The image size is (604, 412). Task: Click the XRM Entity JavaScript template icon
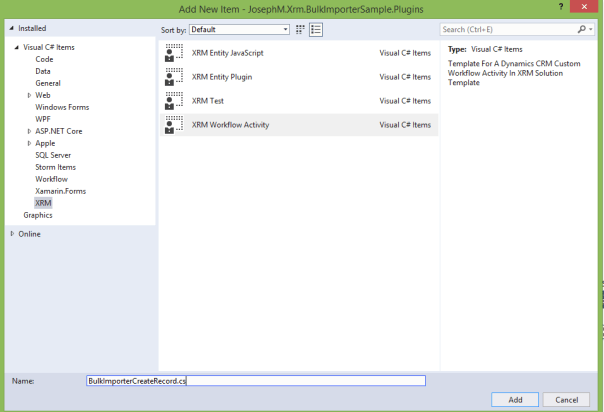174,52
